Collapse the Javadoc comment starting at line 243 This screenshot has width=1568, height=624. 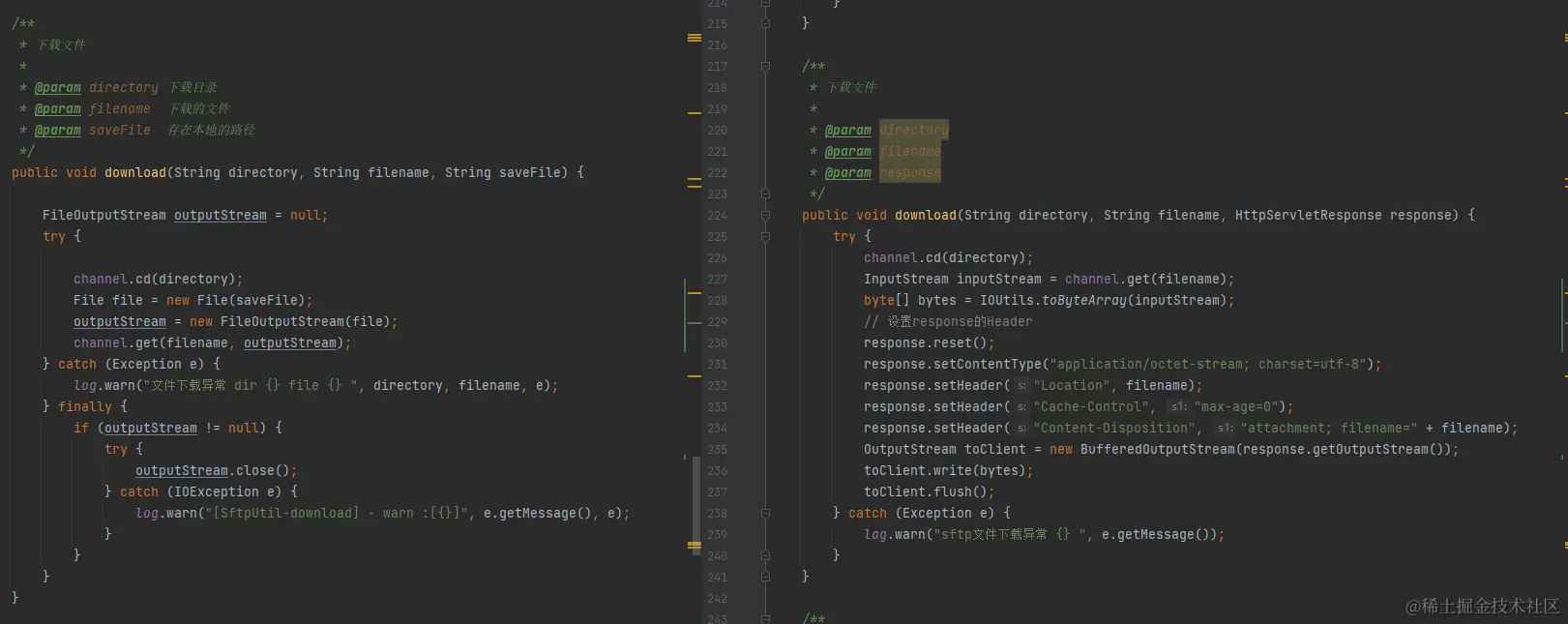pos(765,618)
